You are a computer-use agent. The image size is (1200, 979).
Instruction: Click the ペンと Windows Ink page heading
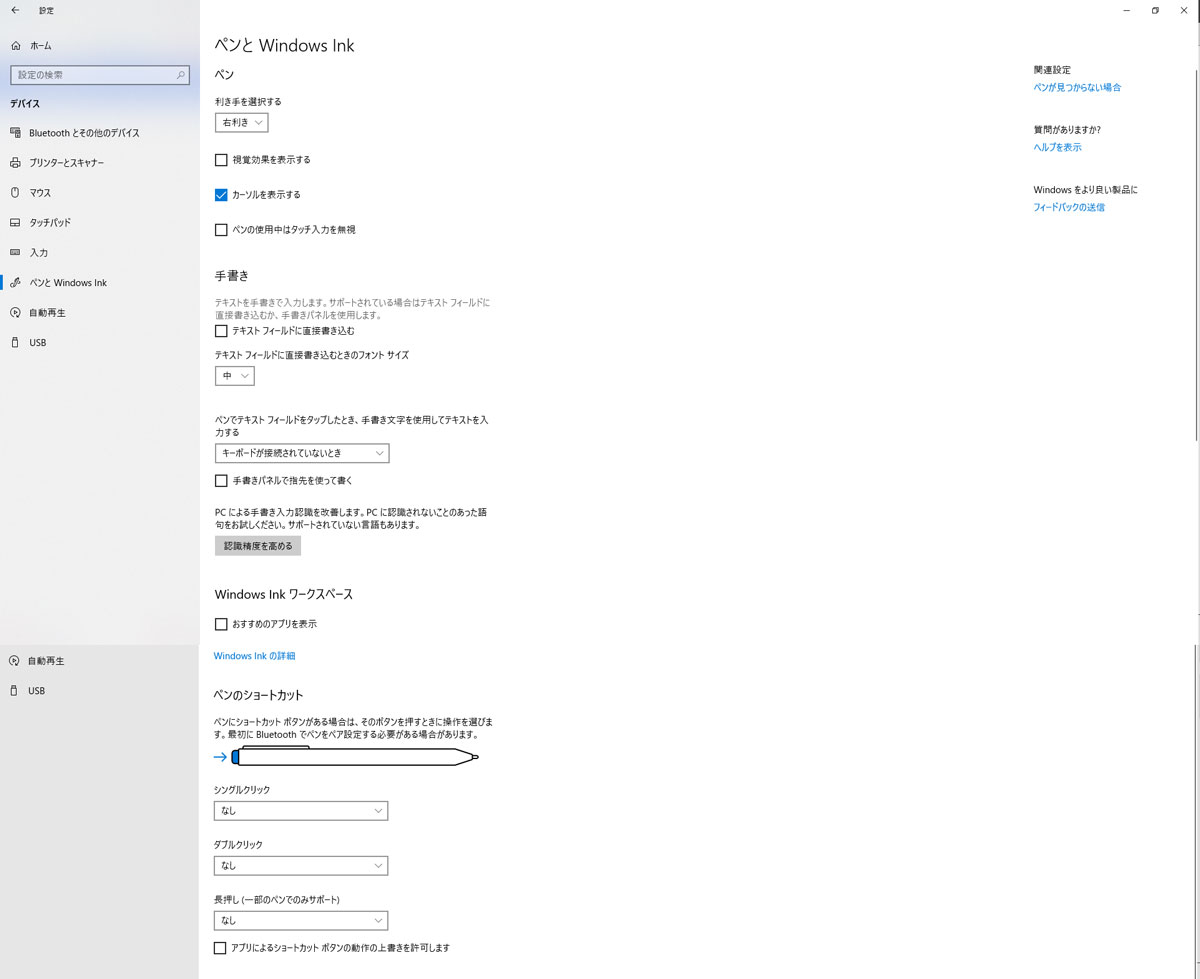tap(285, 46)
